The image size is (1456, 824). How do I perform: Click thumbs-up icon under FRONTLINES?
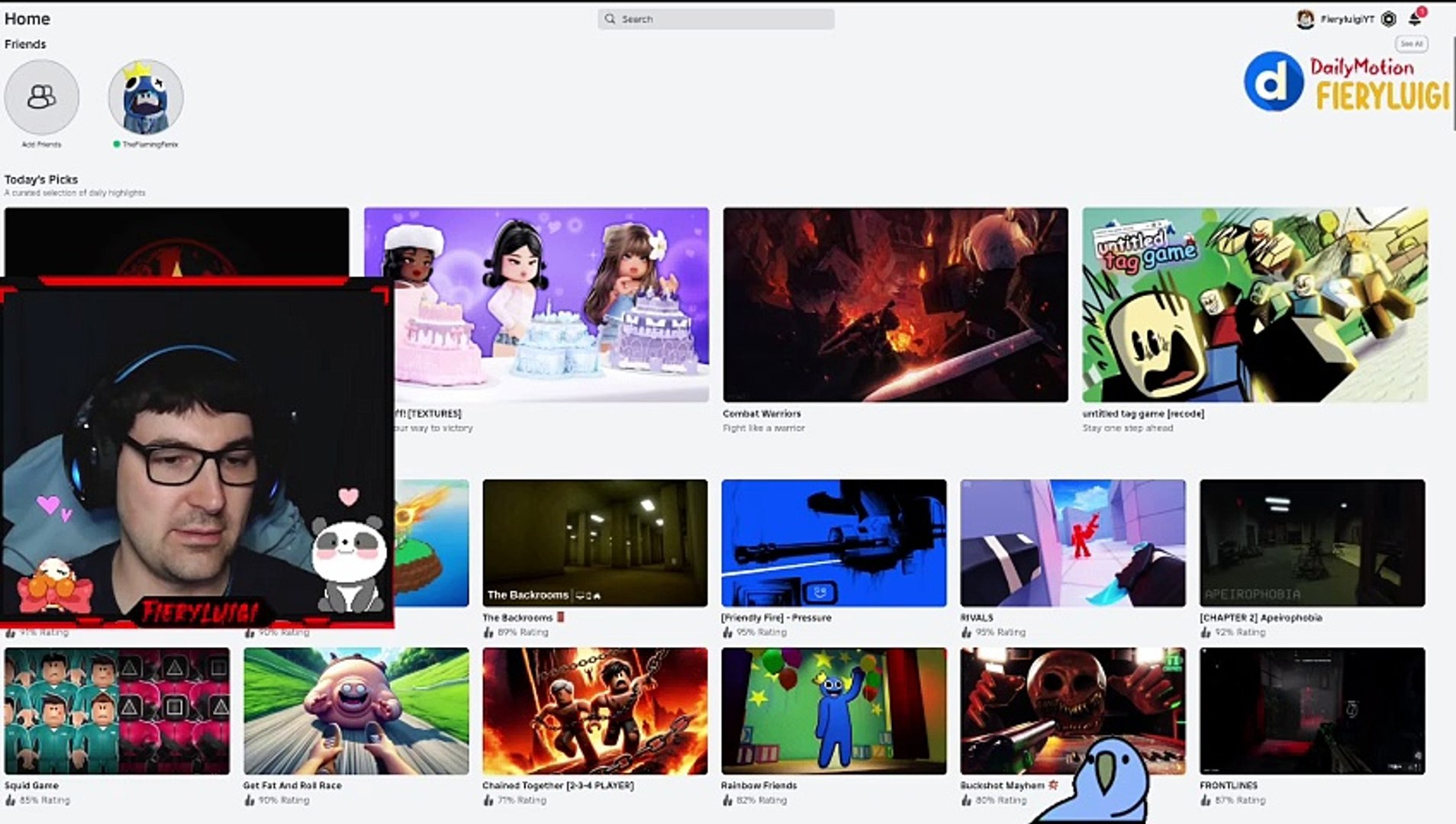[x=1206, y=800]
